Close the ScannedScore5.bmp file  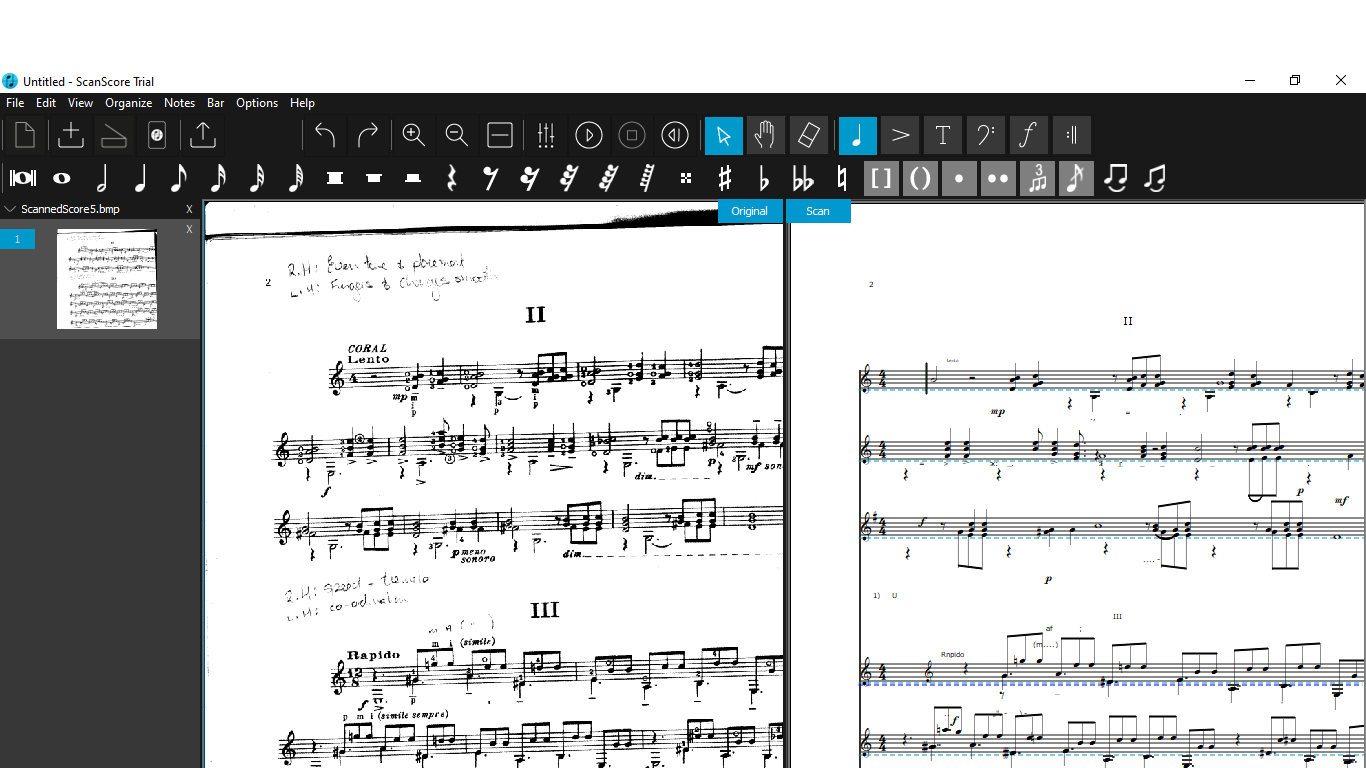click(189, 209)
